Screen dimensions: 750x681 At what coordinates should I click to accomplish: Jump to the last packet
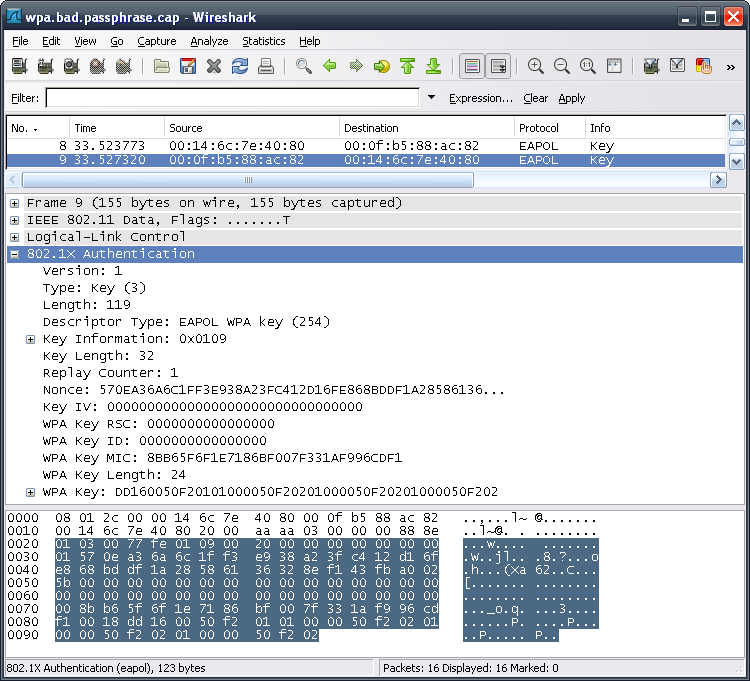pos(434,67)
